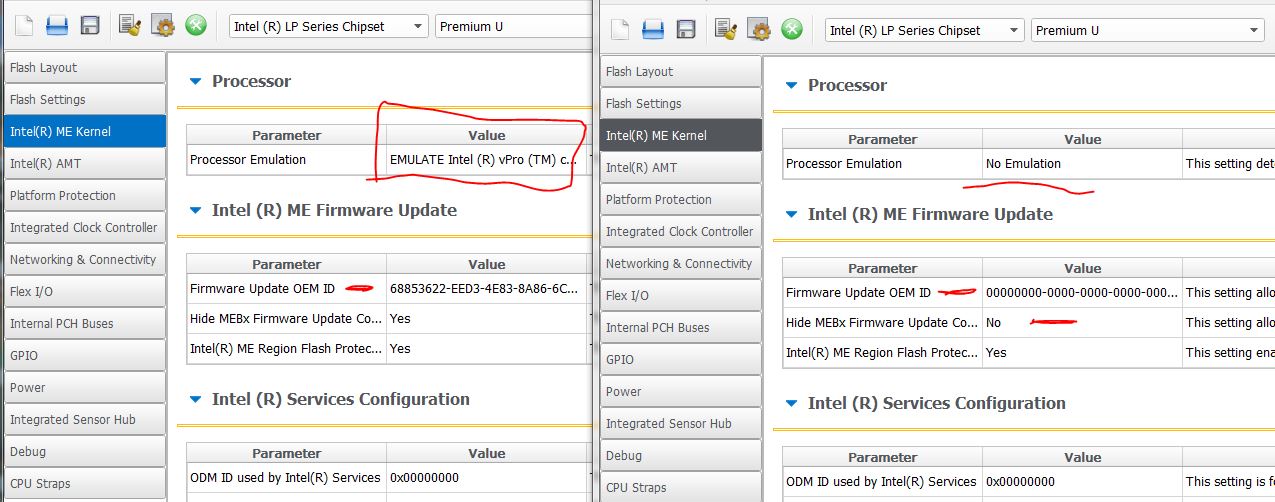Click the build settings gear icon in right window

click(x=758, y=30)
